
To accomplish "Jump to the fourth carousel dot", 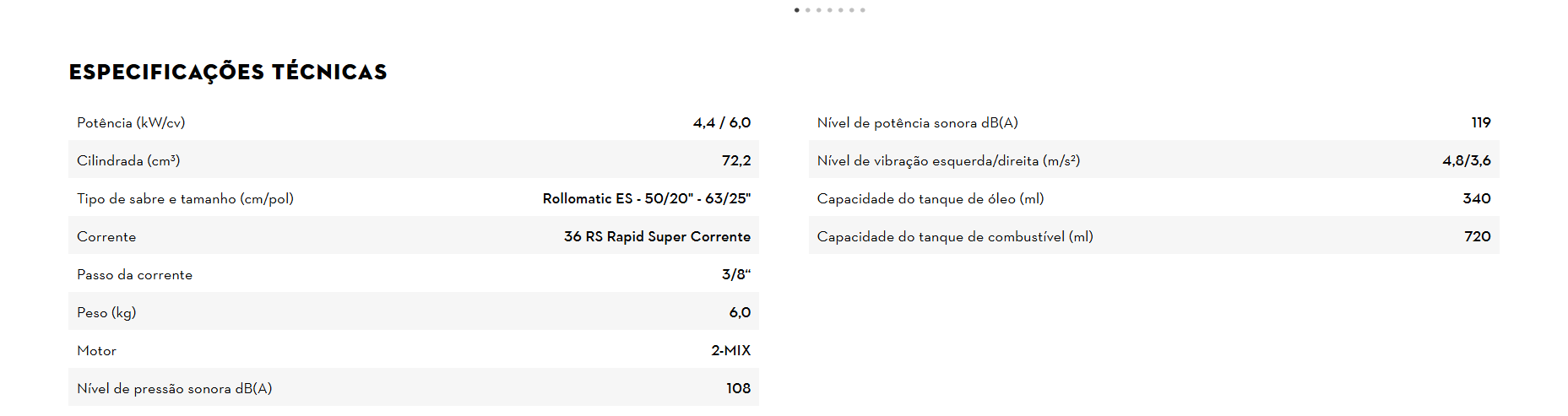I will [830, 10].
